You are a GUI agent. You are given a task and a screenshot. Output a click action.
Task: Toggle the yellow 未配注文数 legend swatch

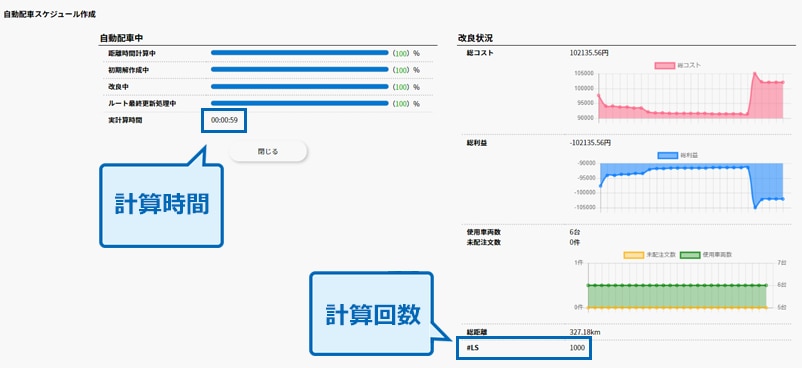coord(634,254)
